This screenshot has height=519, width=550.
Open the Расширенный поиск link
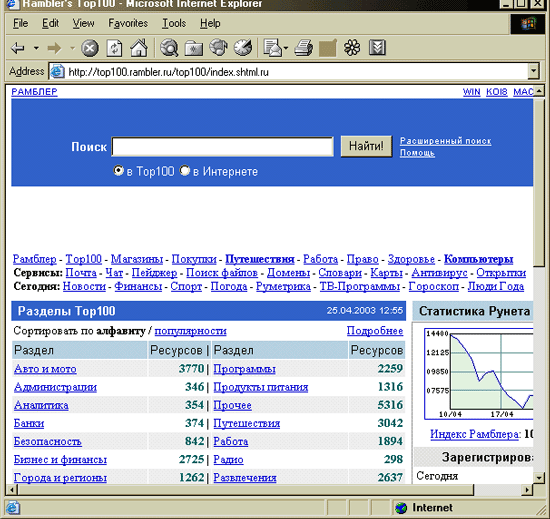[x=445, y=141]
